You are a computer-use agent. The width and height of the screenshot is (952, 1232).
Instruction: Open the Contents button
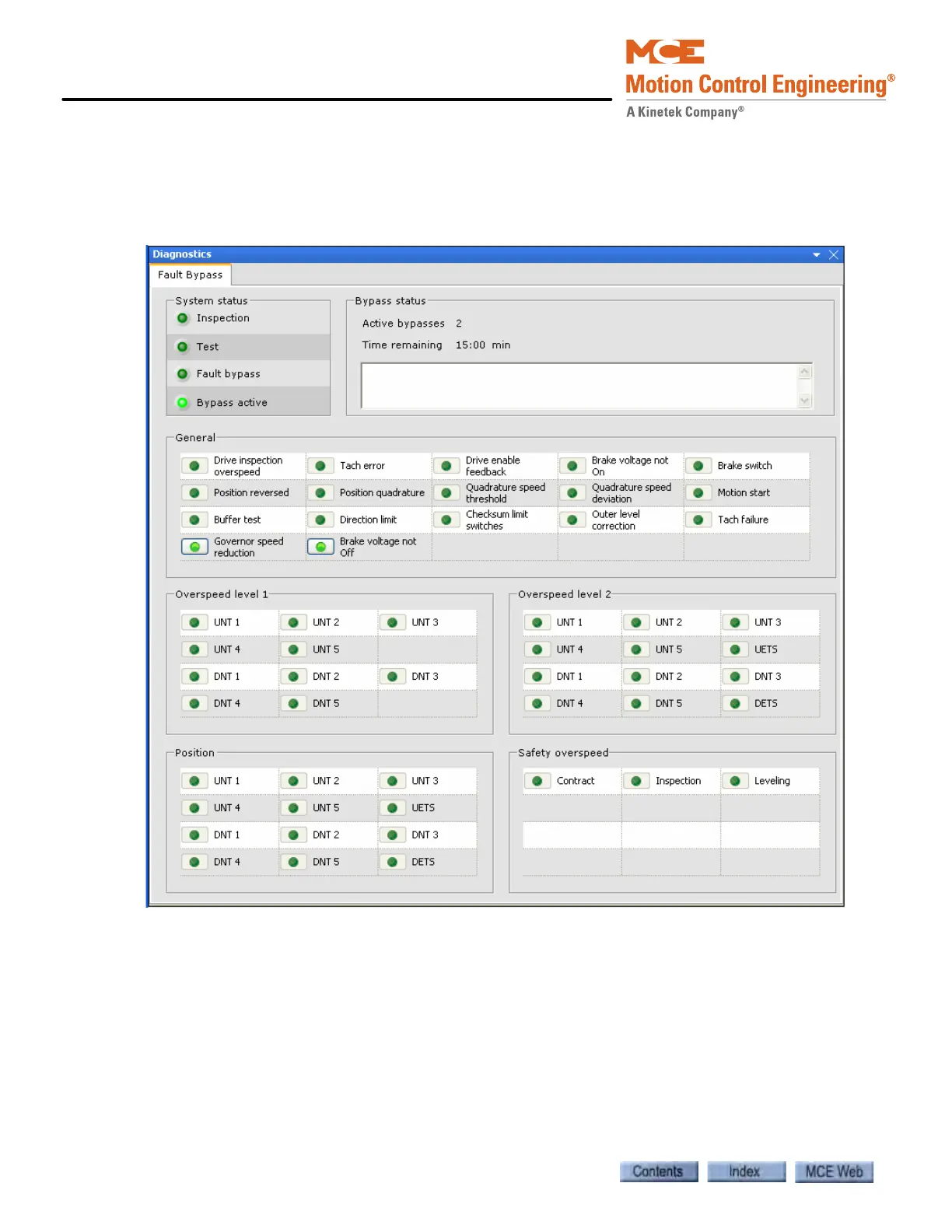tap(659, 1171)
